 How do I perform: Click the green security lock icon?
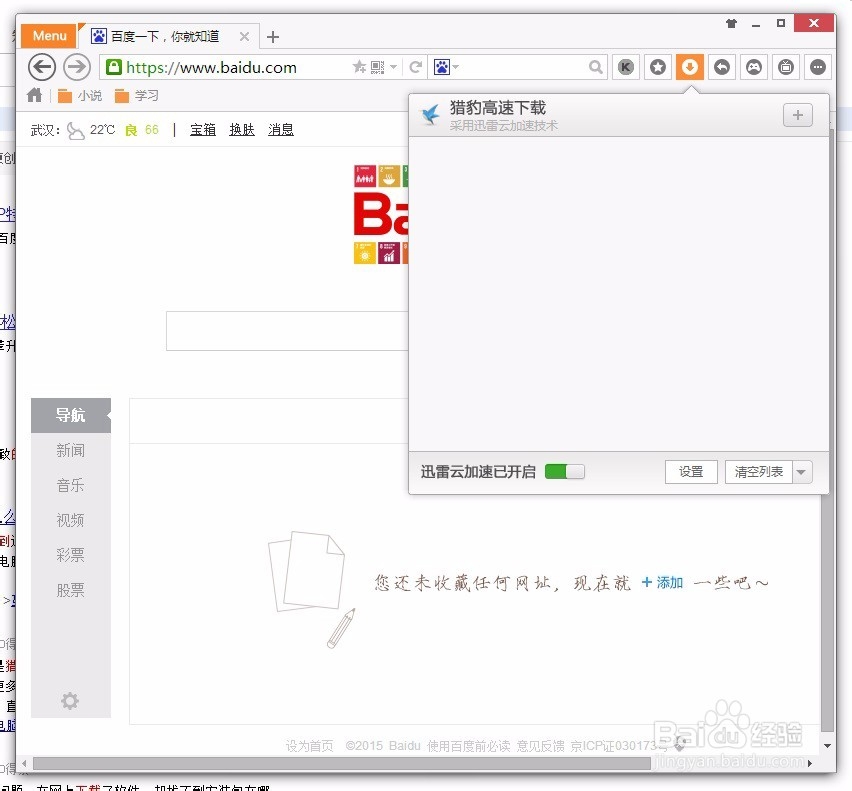point(114,67)
